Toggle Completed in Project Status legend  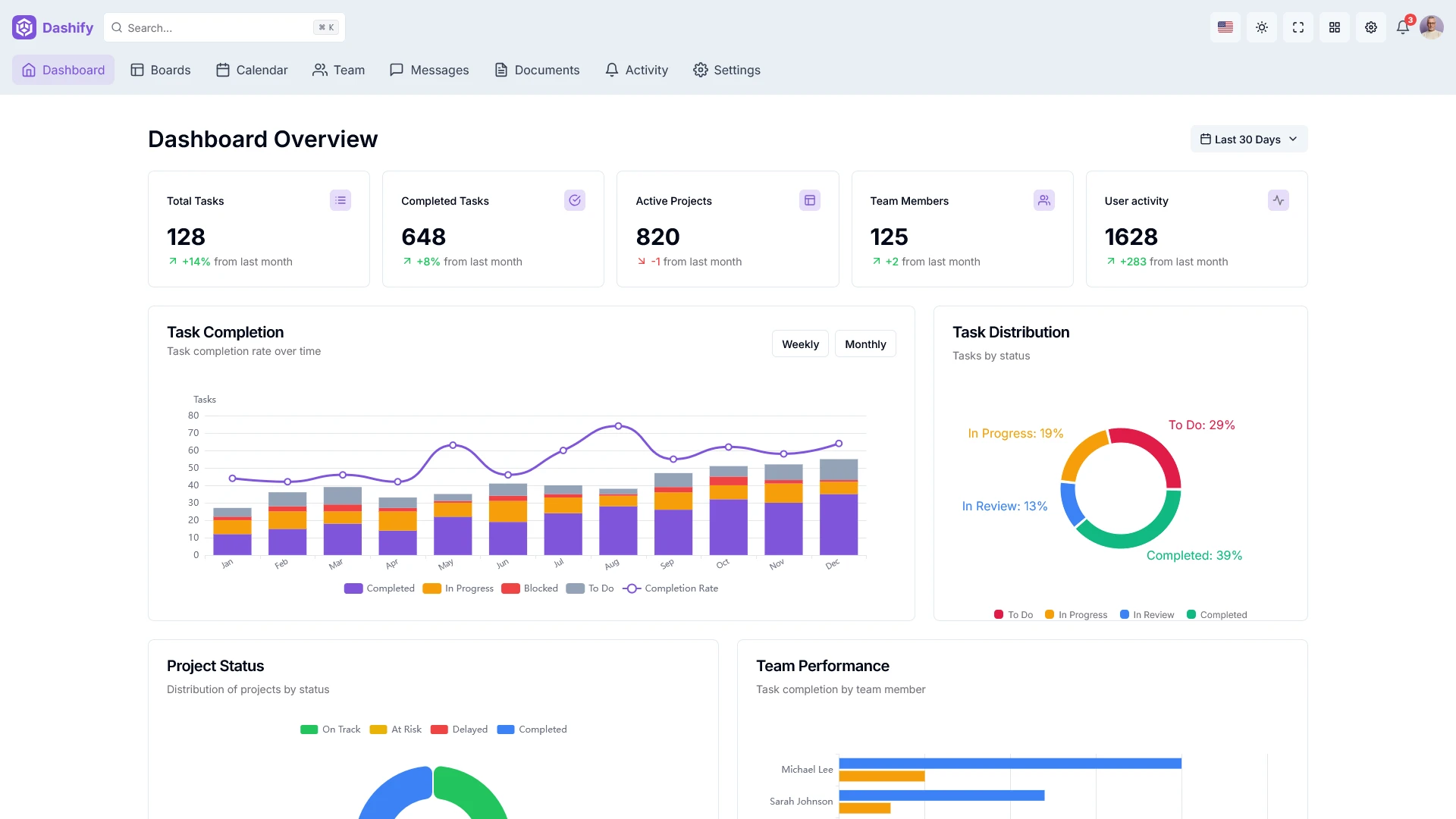point(532,730)
